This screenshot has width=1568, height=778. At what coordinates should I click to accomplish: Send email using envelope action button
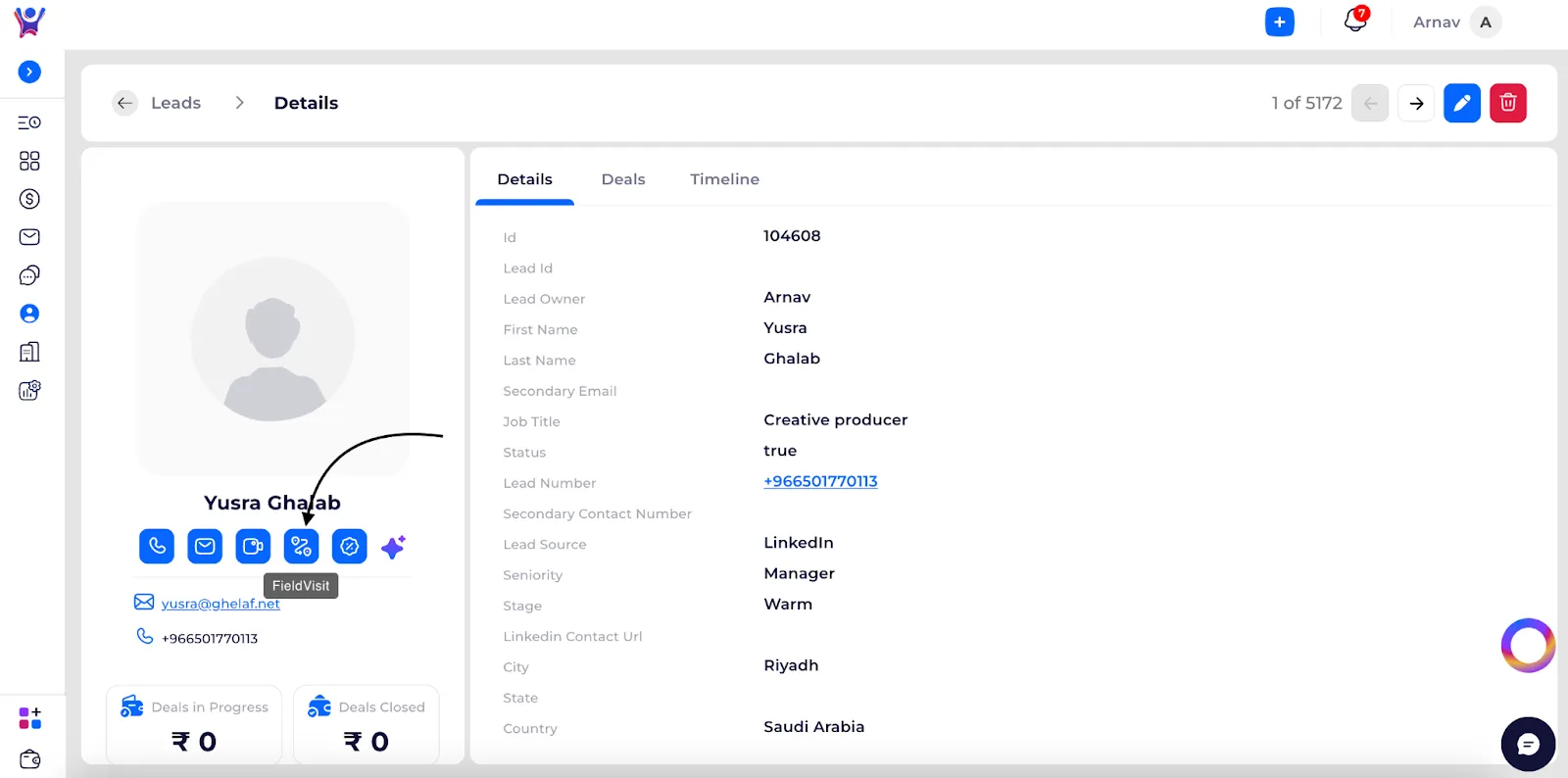[205, 546]
